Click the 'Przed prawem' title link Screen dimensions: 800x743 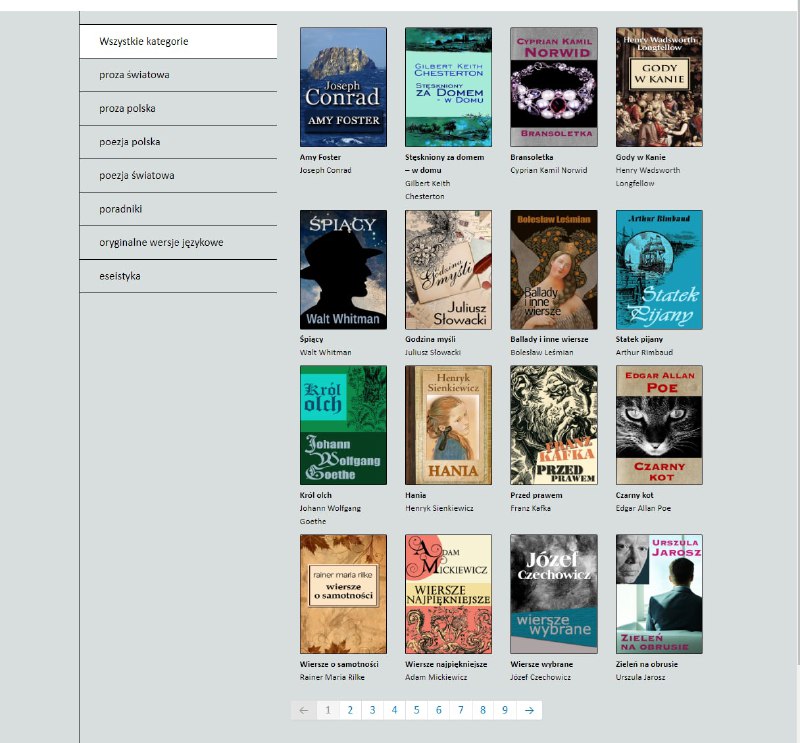(x=536, y=495)
